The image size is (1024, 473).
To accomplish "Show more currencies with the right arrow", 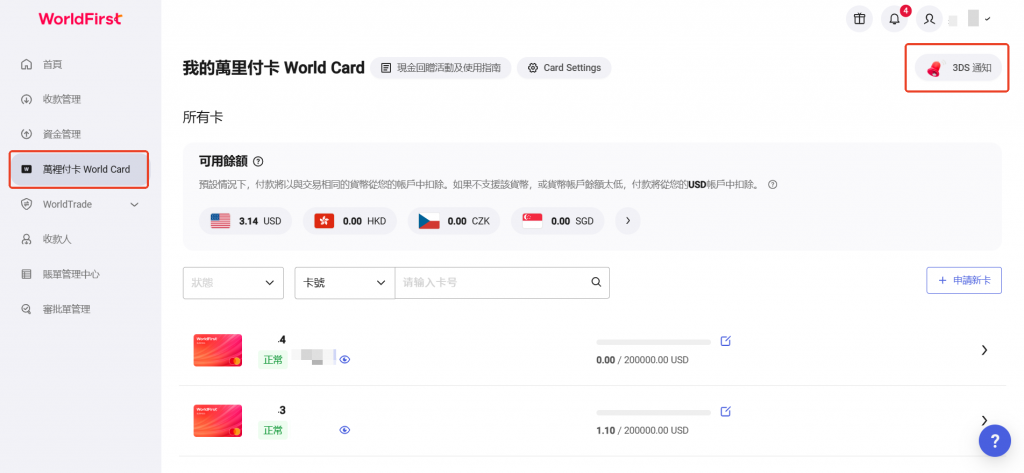I will point(628,221).
